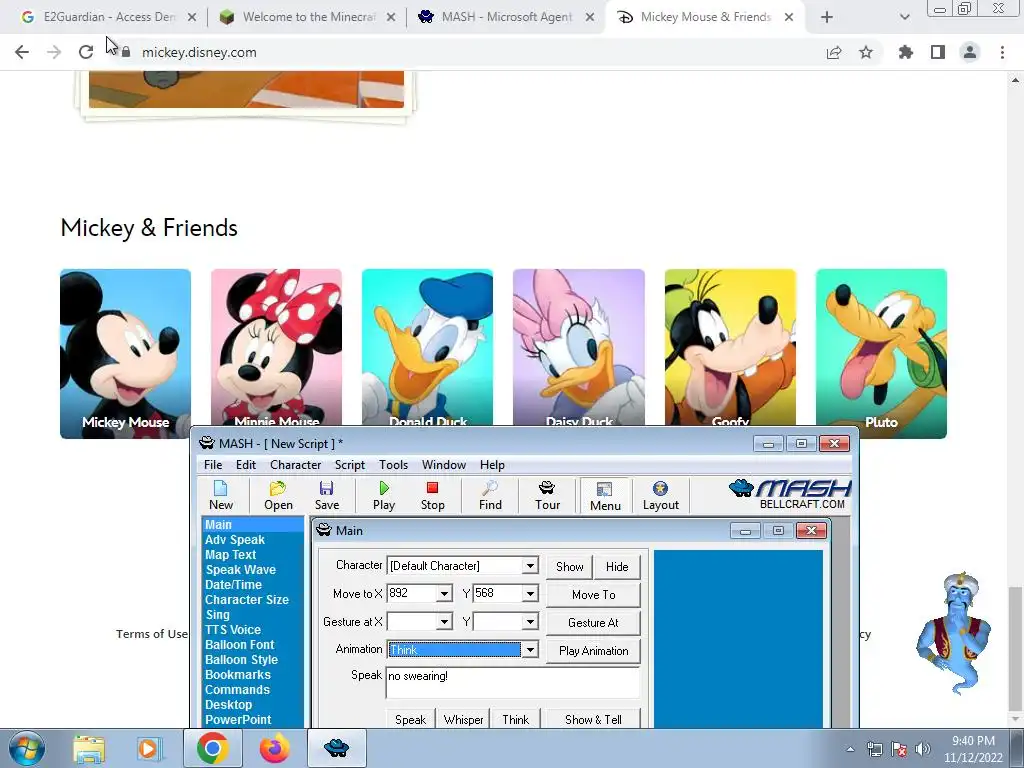The width and height of the screenshot is (1024, 768).
Task: Open the Help menu in MASH
Action: (x=492, y=464)
